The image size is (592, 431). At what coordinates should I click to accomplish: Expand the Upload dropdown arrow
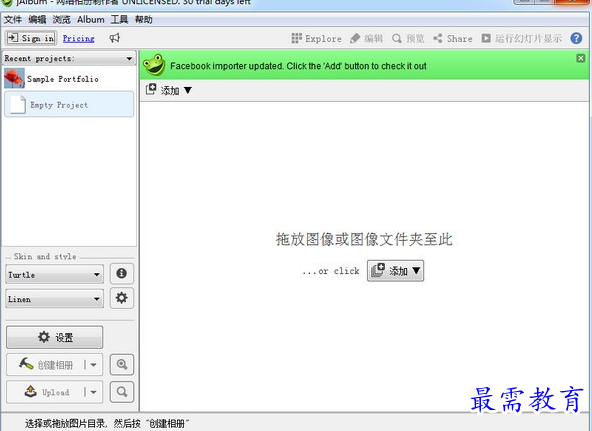[93, 393]
